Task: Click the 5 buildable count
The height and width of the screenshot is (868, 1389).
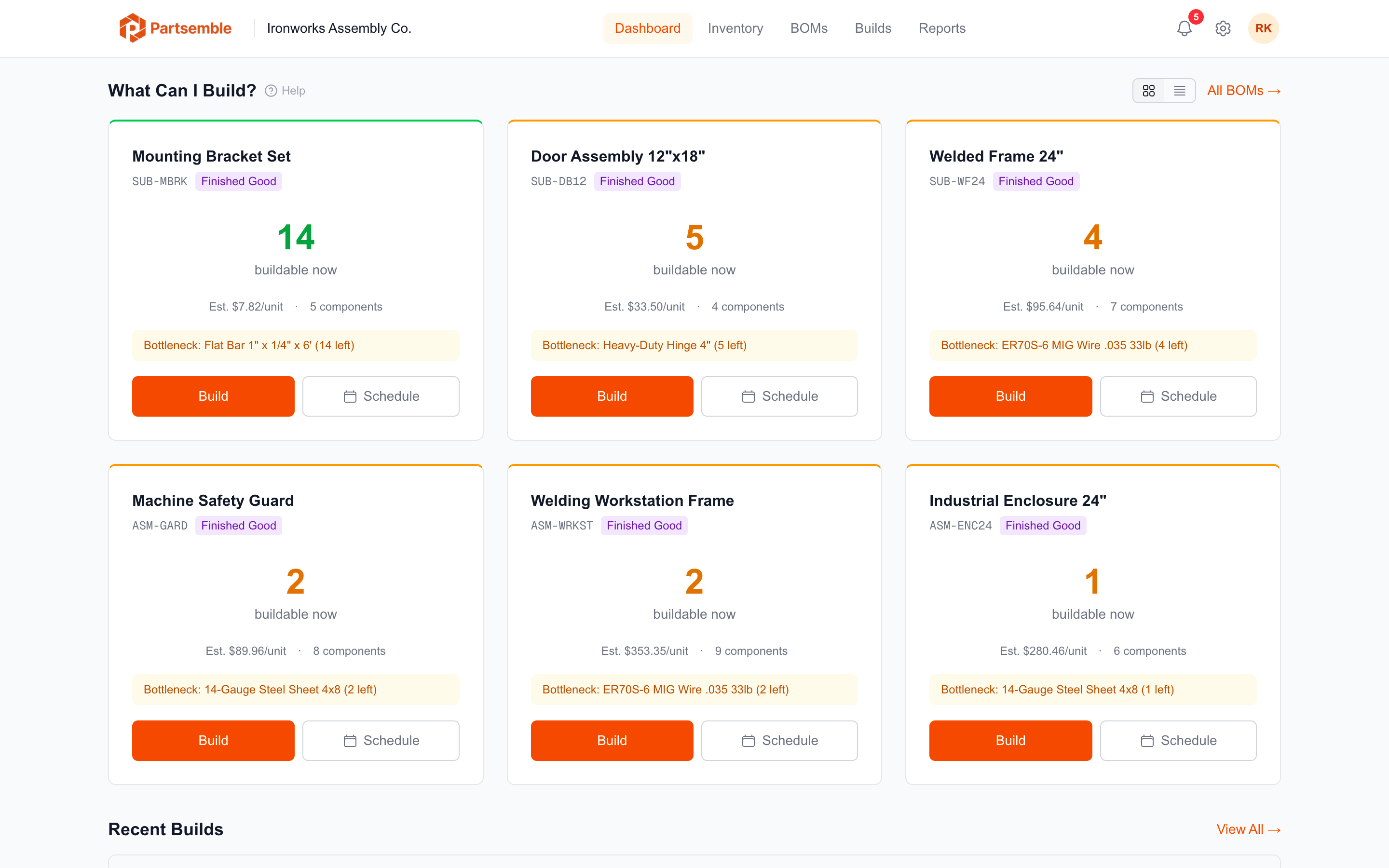Action: (x=694, y=237)
